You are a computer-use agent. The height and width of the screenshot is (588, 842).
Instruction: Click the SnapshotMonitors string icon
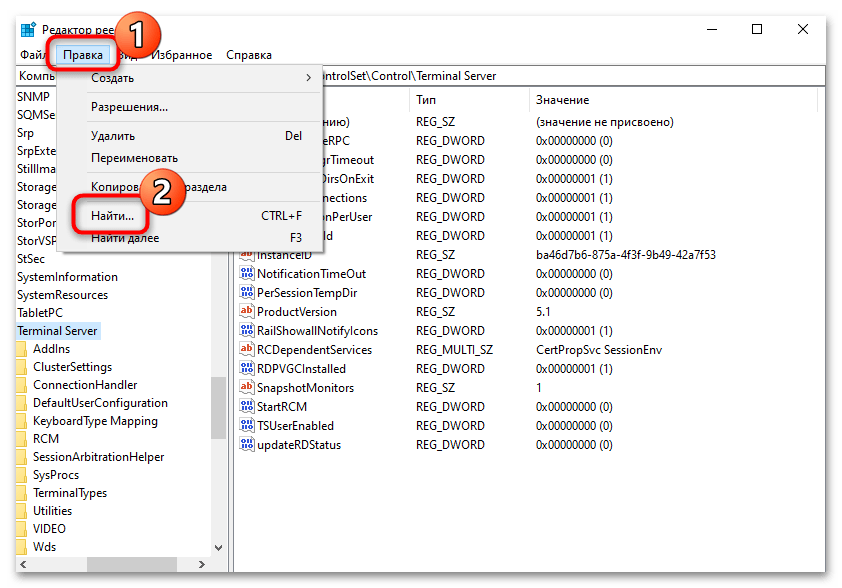pos(246,387)
